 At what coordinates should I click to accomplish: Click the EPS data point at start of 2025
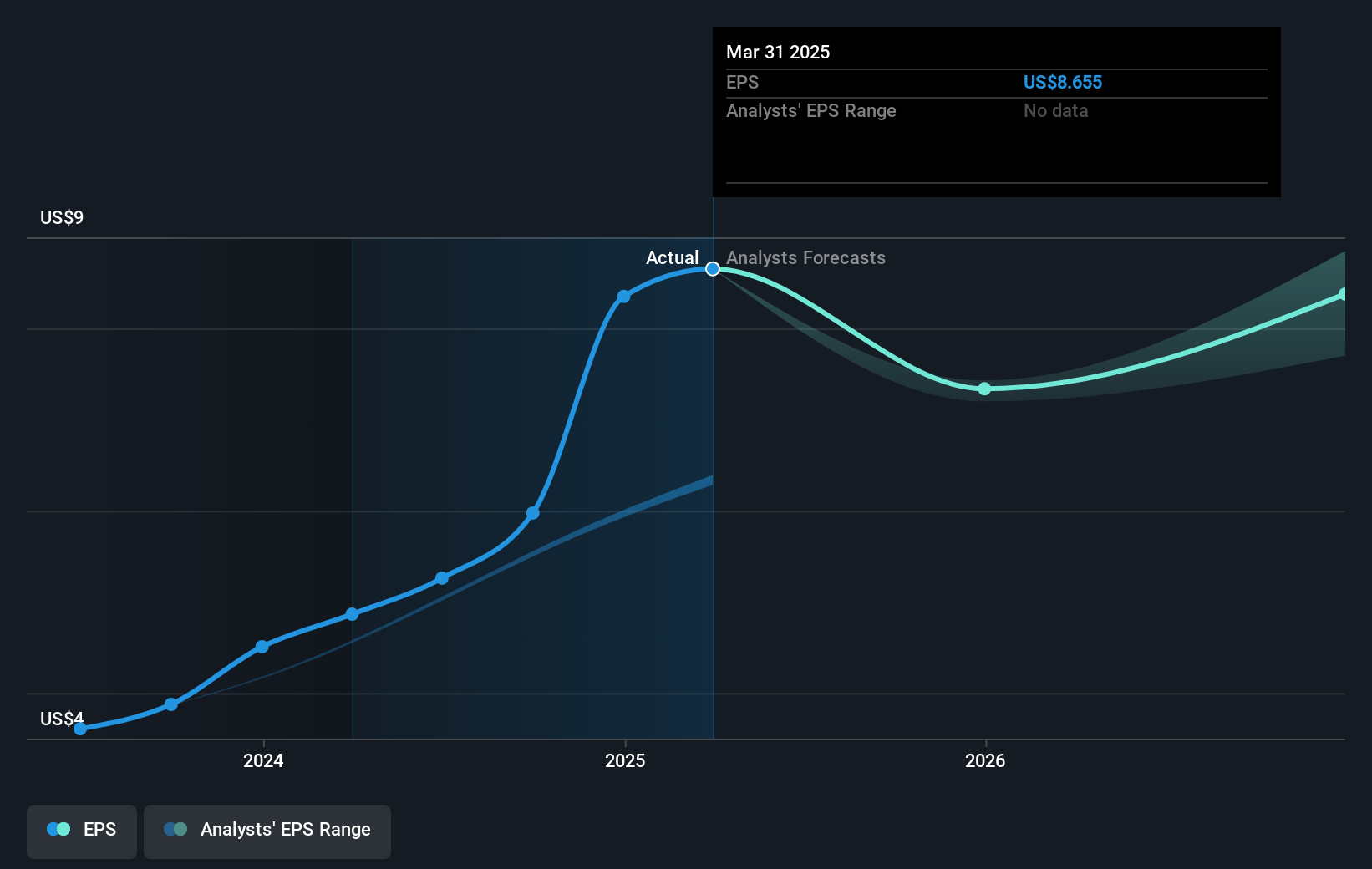(x=623, y=297)
